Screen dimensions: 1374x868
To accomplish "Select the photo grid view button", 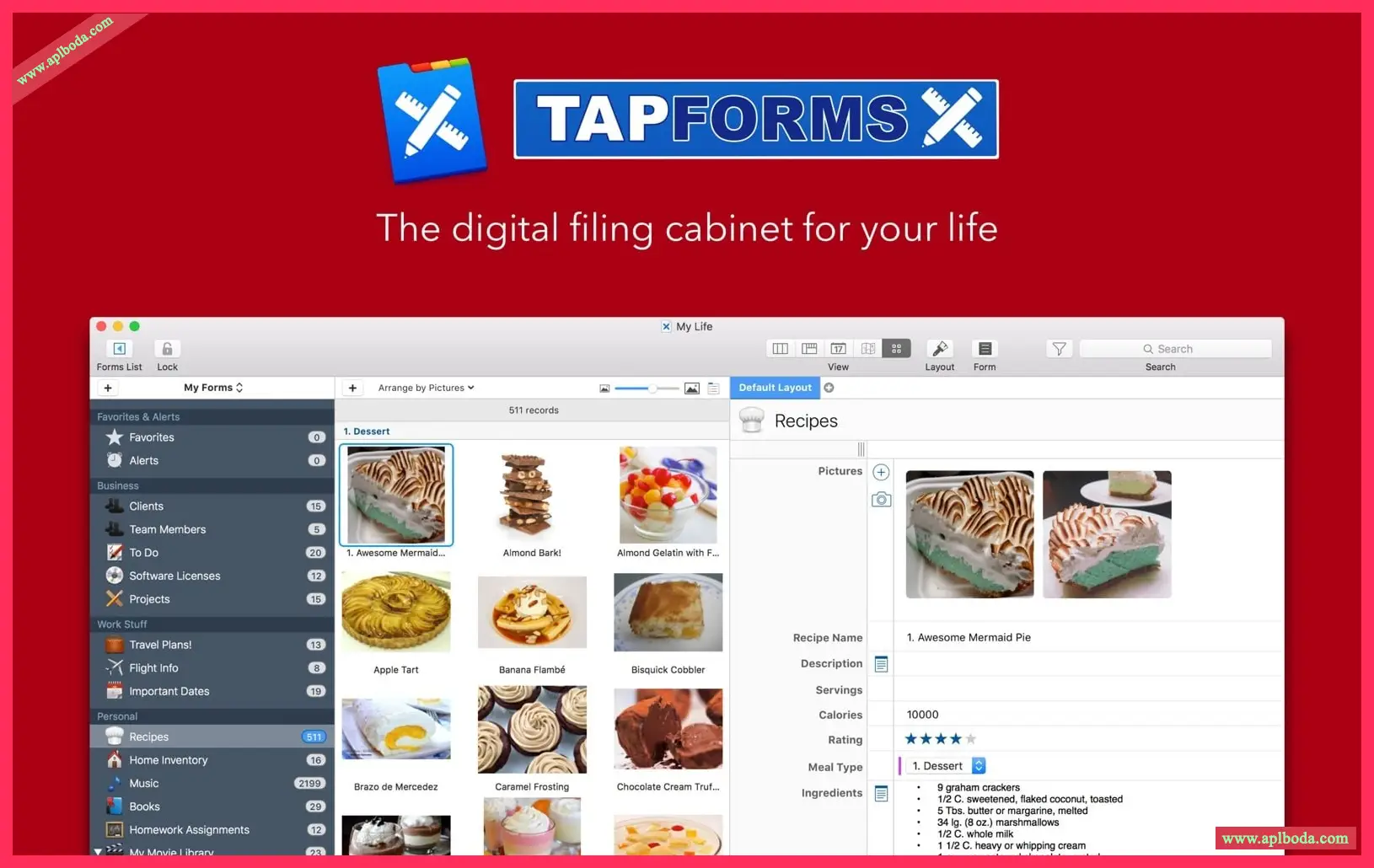I will (896, 349).
